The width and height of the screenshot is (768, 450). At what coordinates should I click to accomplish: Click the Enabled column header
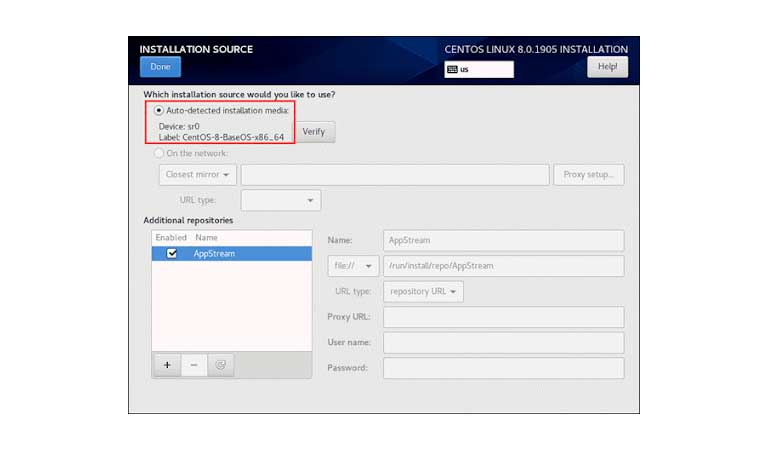pyautogui.click(x=171, y=237)
